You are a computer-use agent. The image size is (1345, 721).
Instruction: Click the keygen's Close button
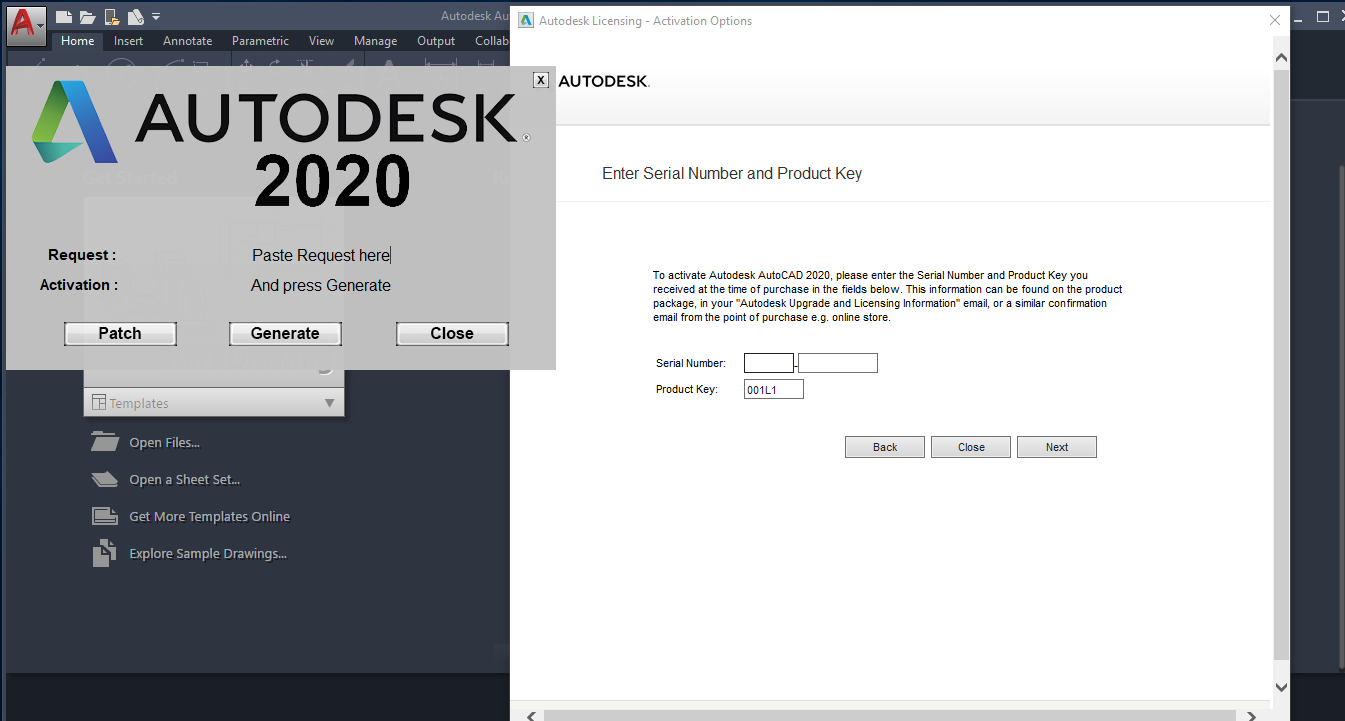pyautogui.click(x=452, y=334)
